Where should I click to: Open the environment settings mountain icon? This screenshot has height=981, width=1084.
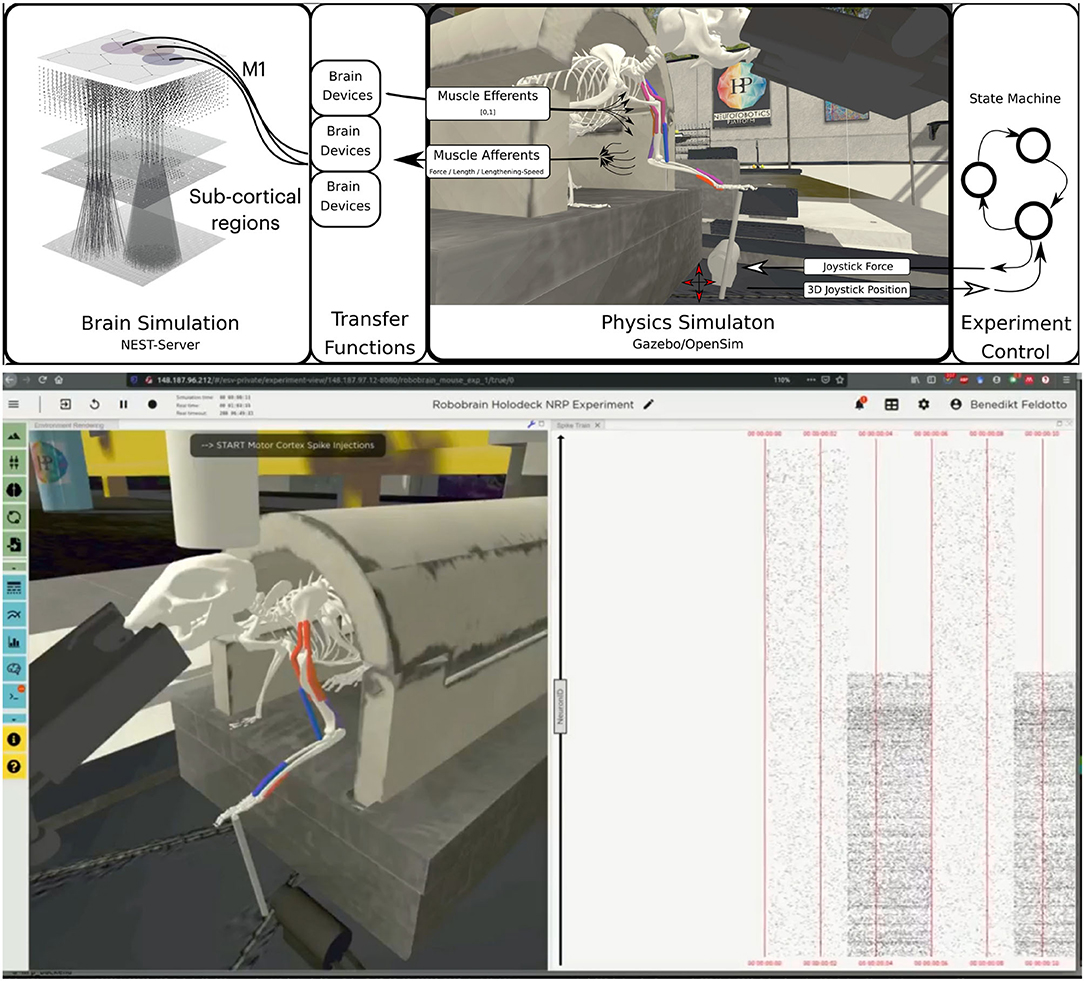pyautogui.click(x=14, y=436)
